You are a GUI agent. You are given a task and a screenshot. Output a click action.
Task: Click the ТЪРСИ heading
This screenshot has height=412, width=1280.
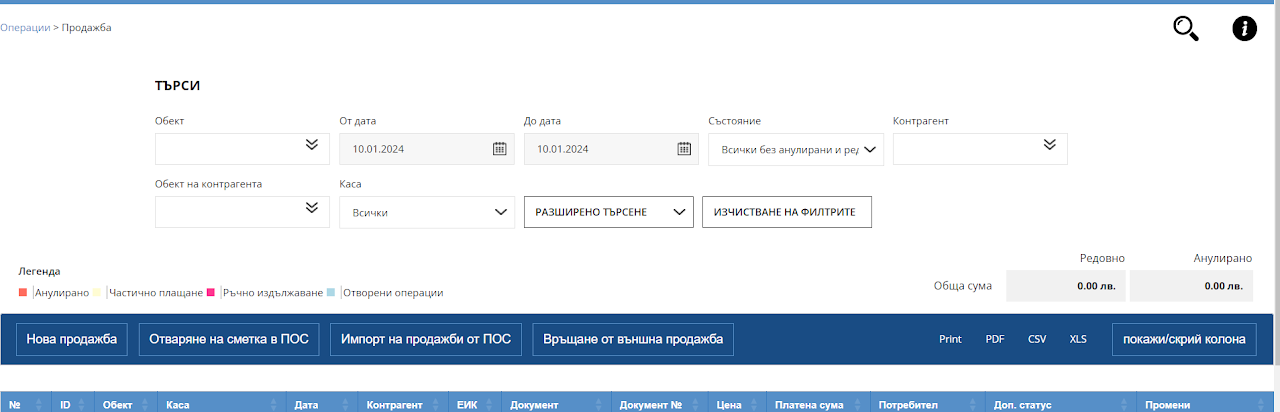coord(178,86)
